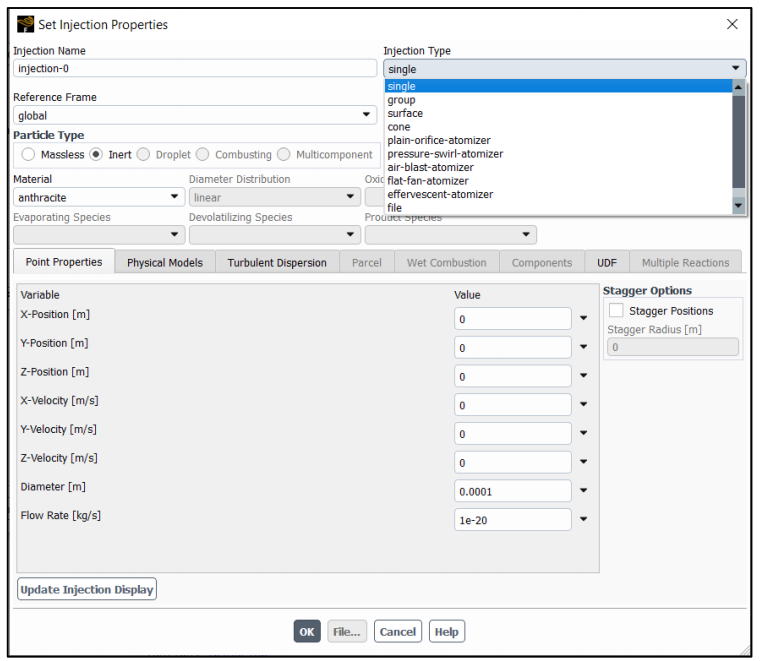Click the Cancel button
760x661 pixels.
398,631
